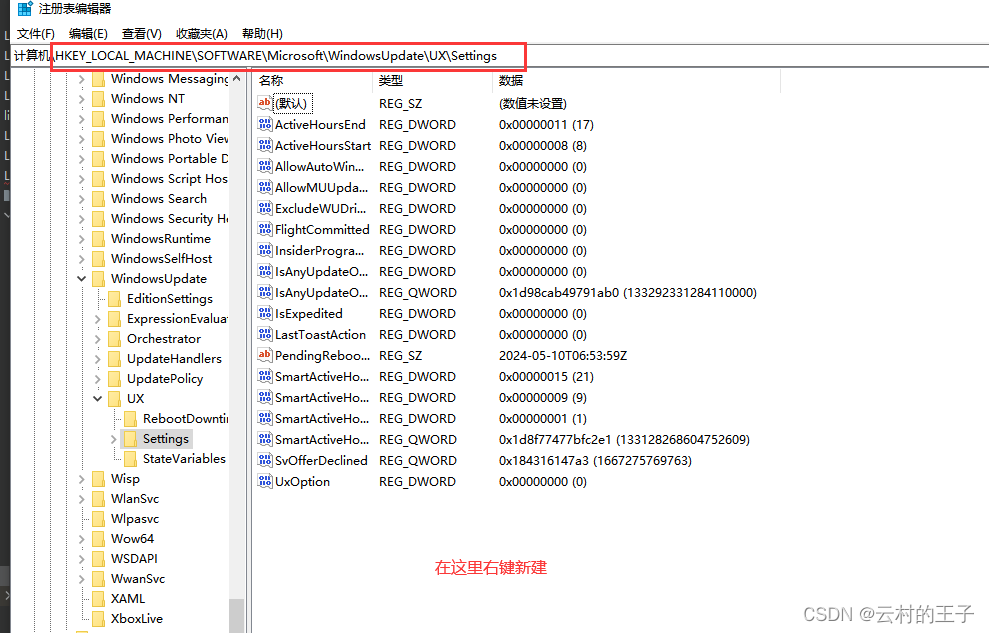Select the Settings key in the tree

point(165,439)
